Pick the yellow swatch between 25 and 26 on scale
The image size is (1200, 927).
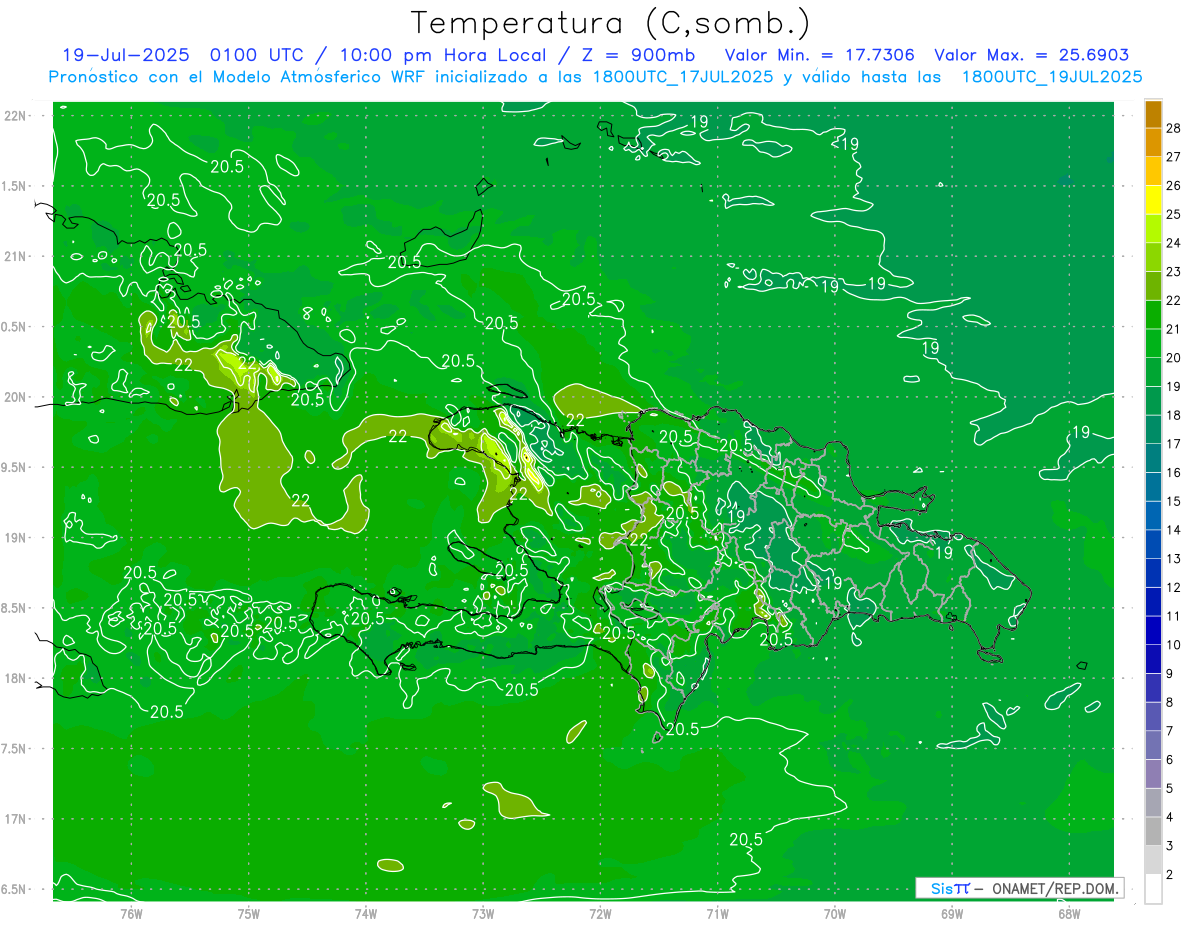[x=1154, y=200]
